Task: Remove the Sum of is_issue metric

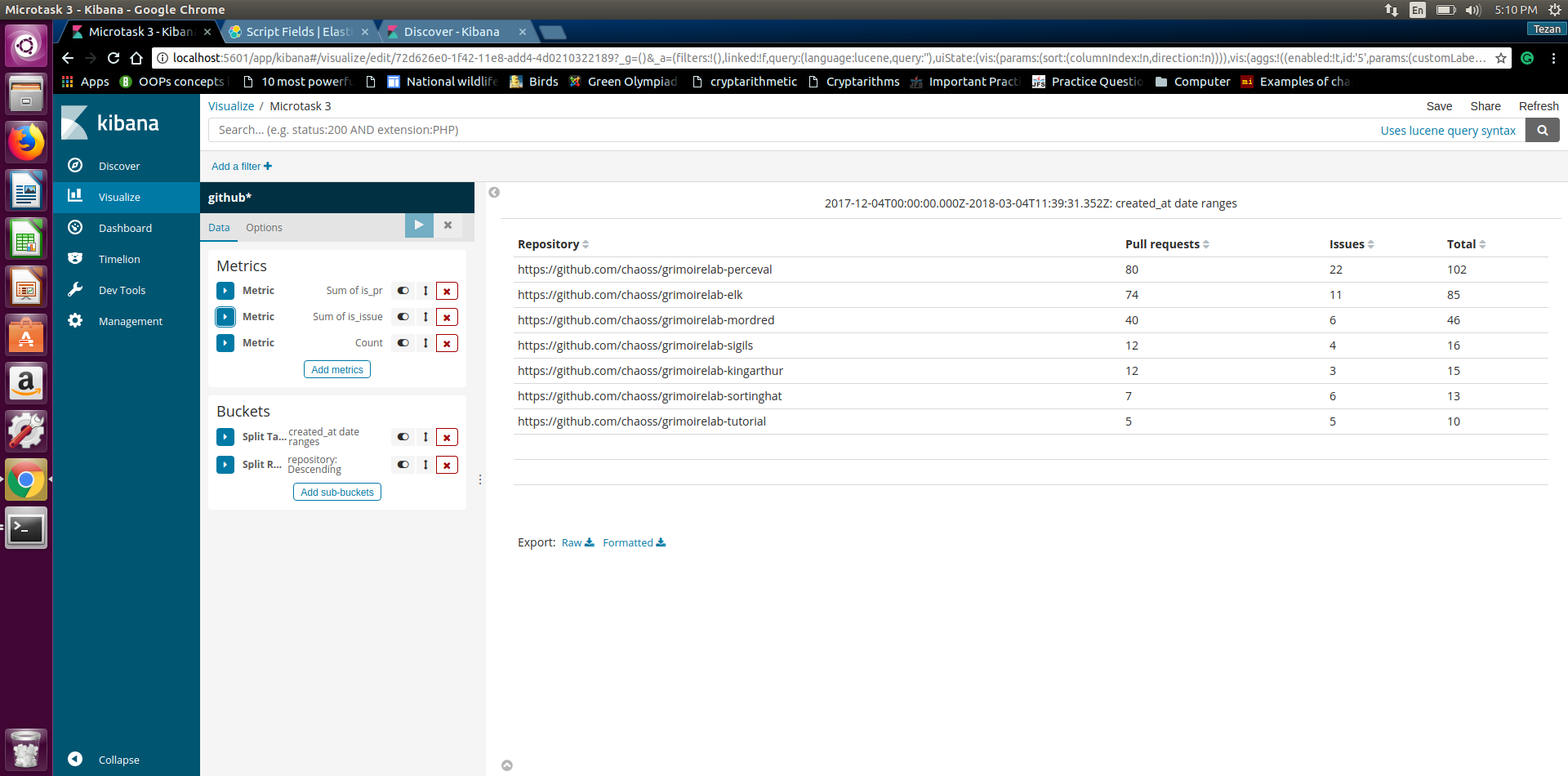Action: (x=447, y=317)
